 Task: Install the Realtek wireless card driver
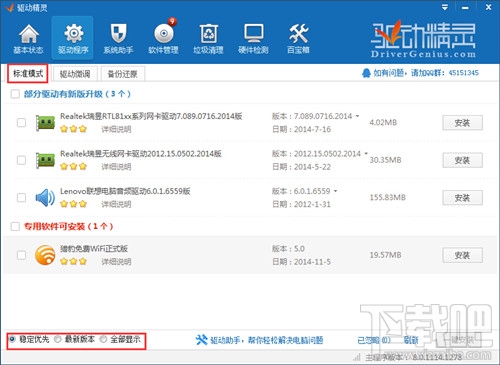[x=462, y=160]
